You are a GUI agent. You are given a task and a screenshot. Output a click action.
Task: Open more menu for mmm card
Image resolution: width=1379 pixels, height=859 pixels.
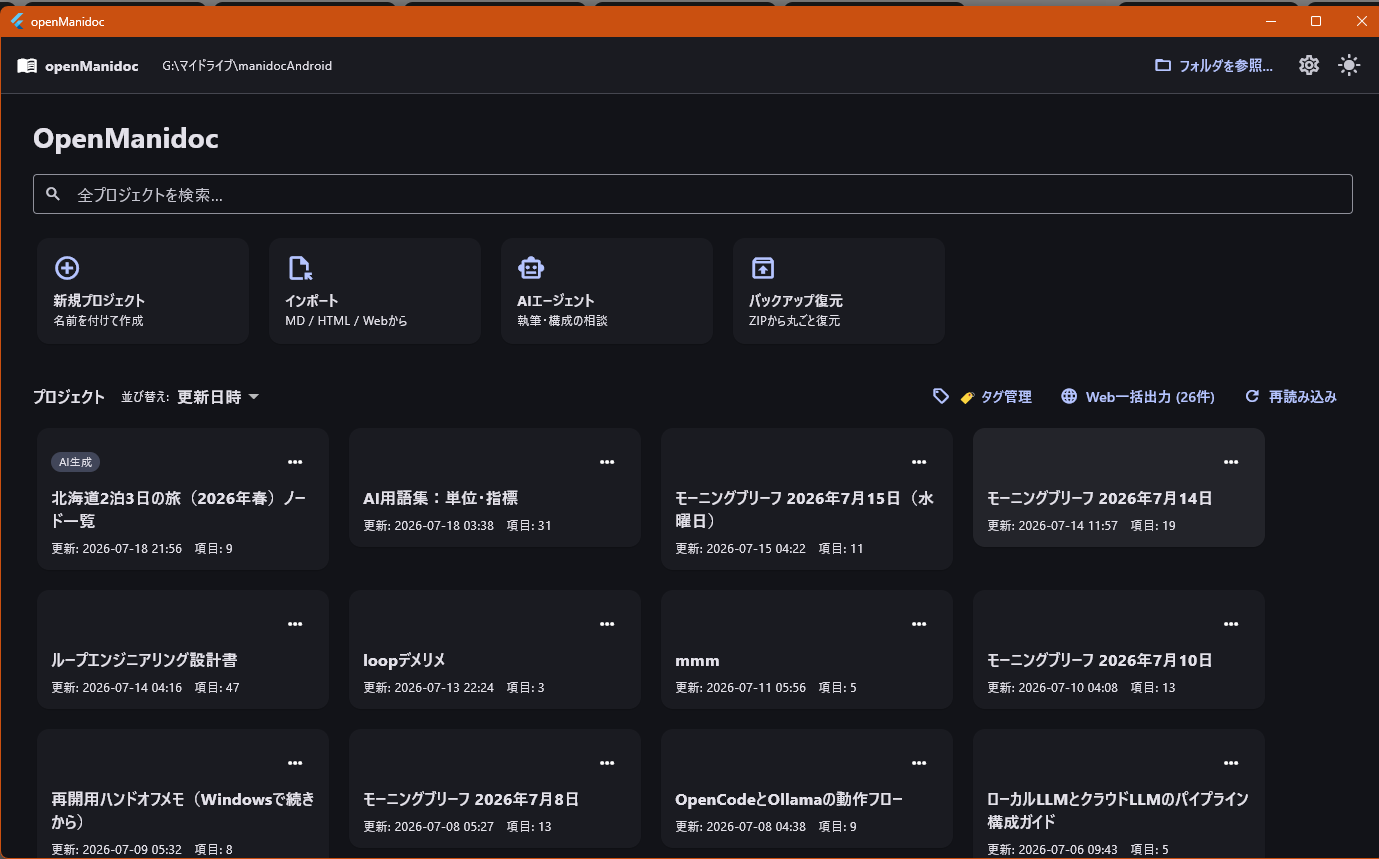click(919, 624)
